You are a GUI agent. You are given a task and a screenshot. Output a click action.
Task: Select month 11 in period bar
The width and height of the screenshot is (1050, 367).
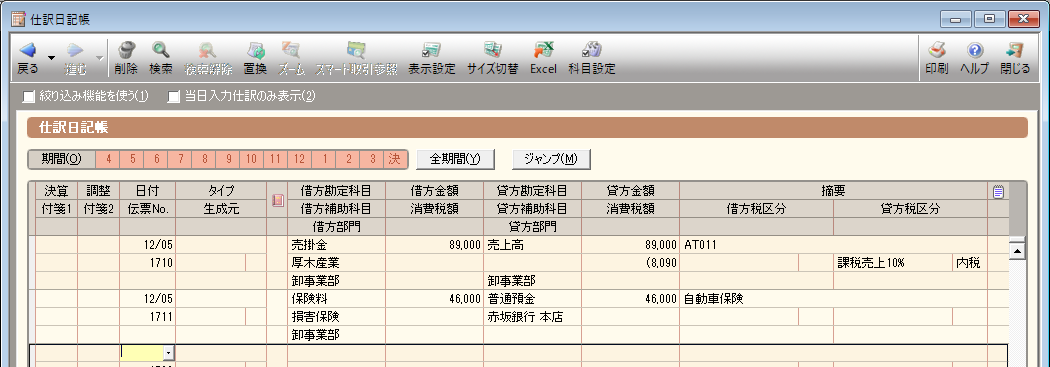(275, 160)
